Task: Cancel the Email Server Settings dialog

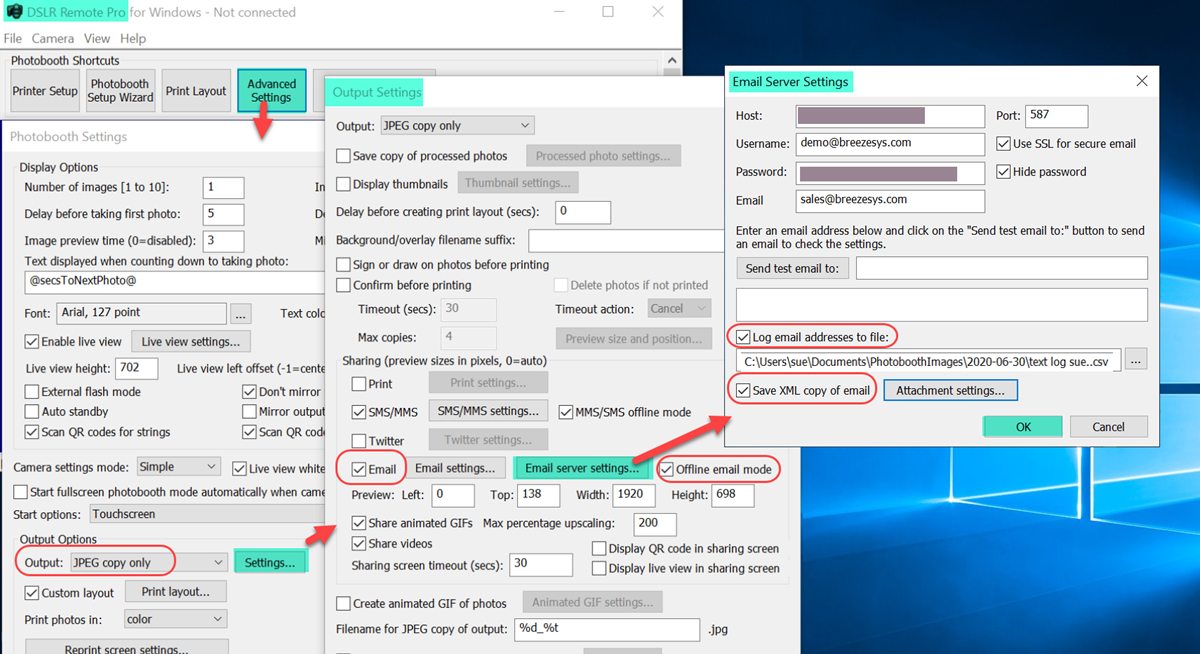Action: [1108, 427]
